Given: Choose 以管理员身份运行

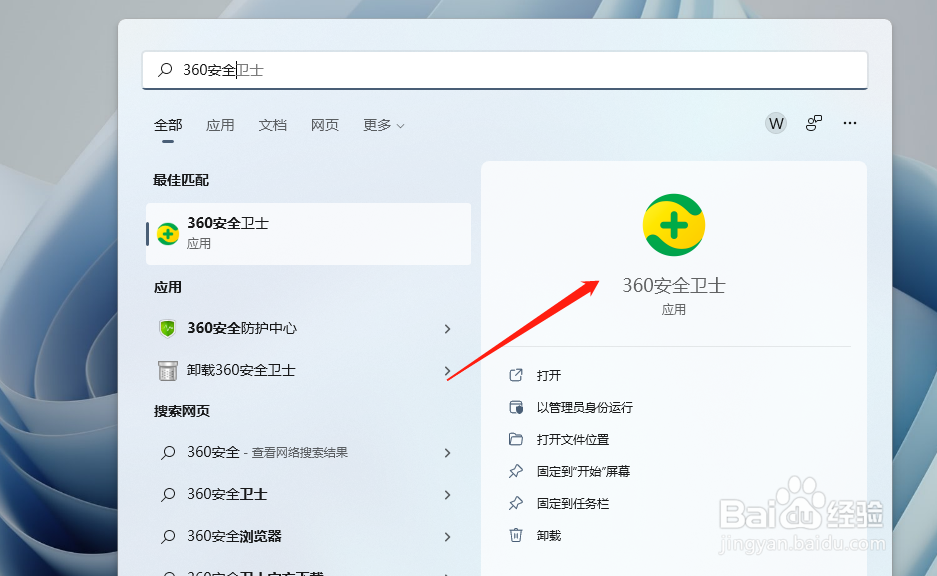Looking at the screenshot, I should click(584, 408).
